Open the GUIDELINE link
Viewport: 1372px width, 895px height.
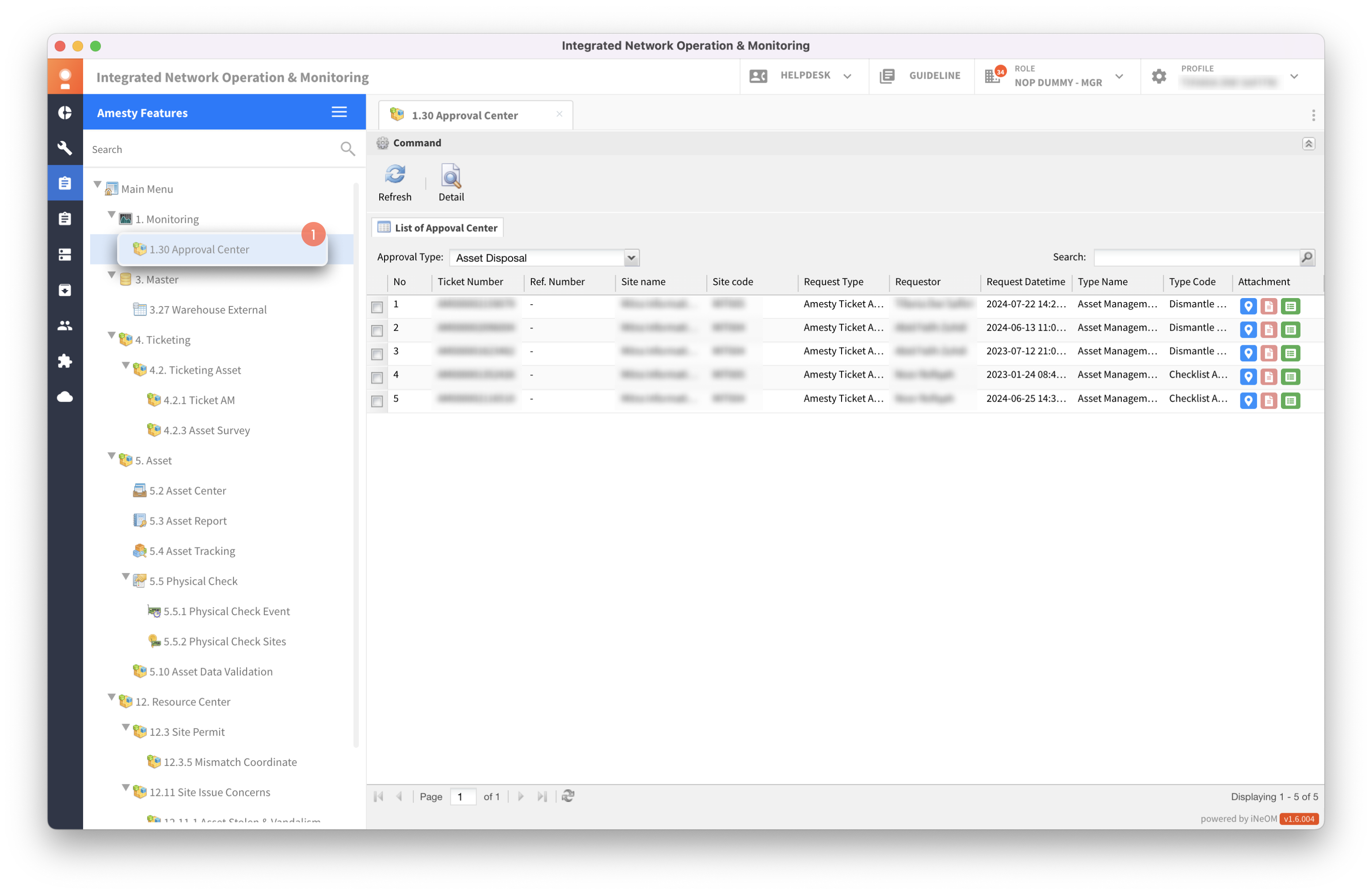[921, 76]
